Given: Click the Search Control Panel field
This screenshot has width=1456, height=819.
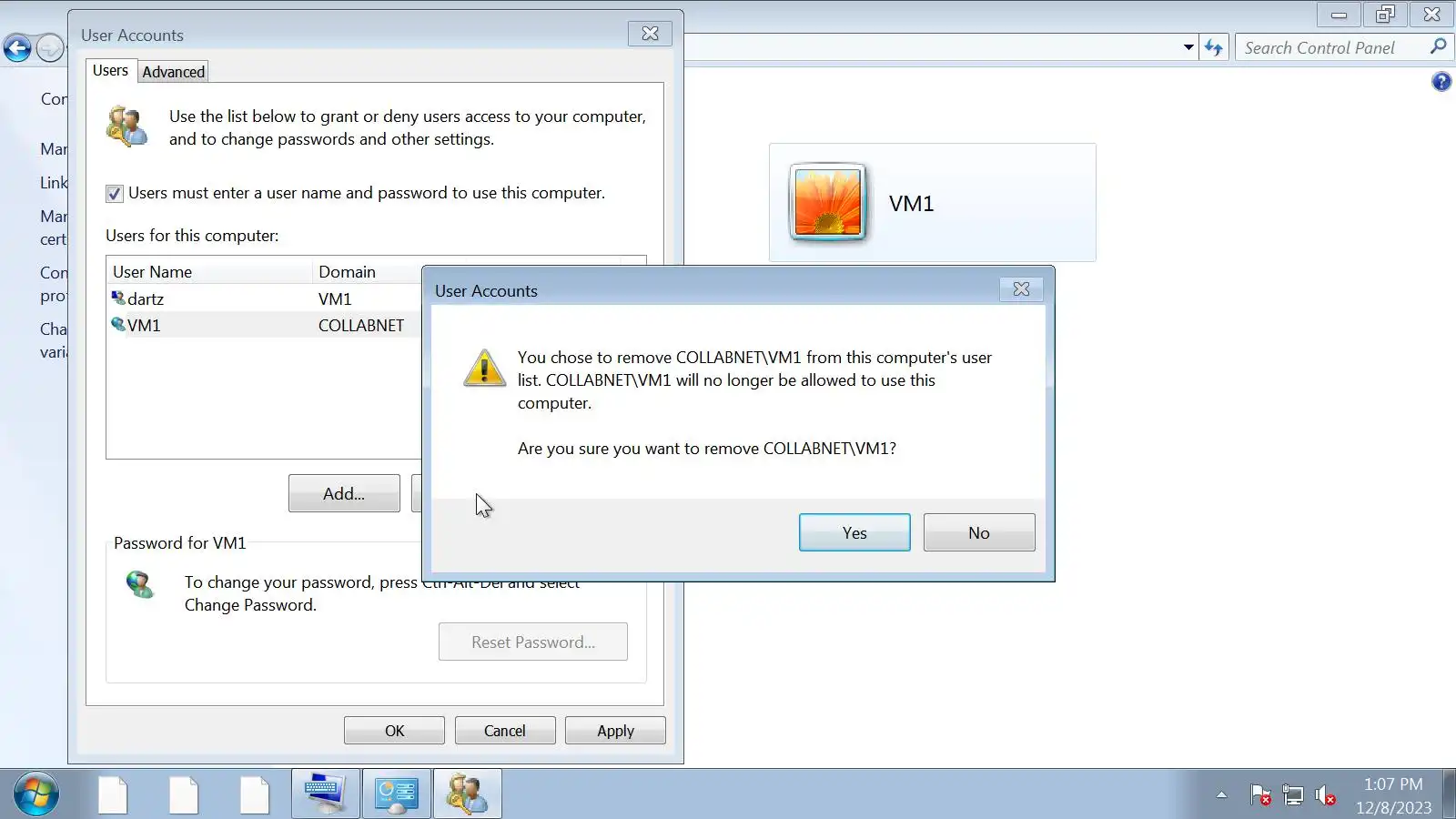Looking at the screenshot, I should pyautogui.click(x=1332, y=47).
